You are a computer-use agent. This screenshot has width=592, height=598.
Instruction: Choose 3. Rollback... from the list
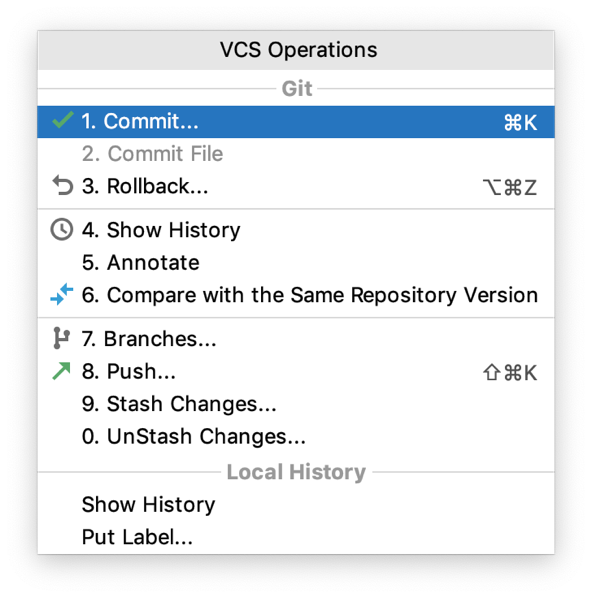tap(296, 186)
